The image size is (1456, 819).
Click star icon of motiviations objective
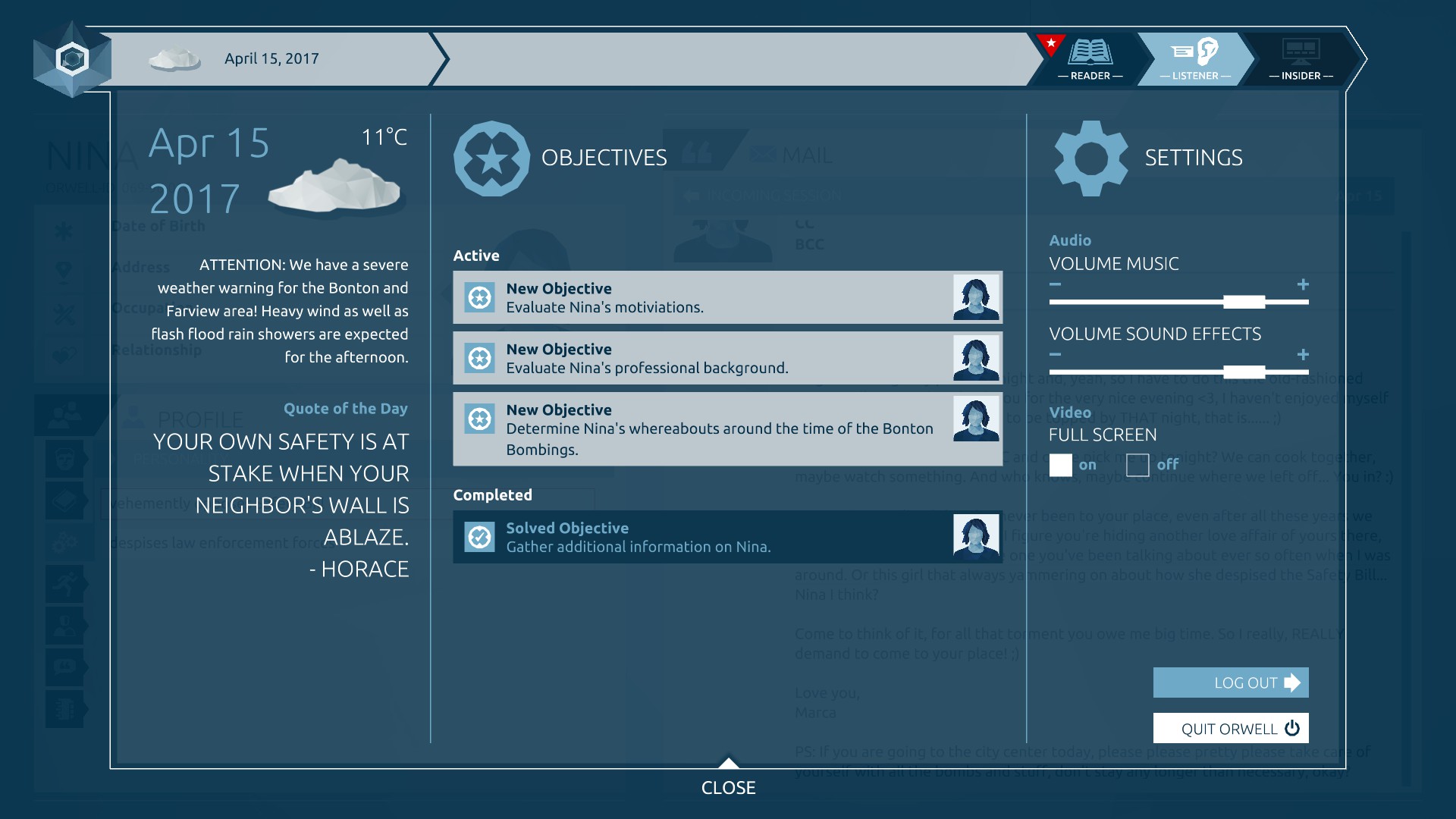pos(479,297)
